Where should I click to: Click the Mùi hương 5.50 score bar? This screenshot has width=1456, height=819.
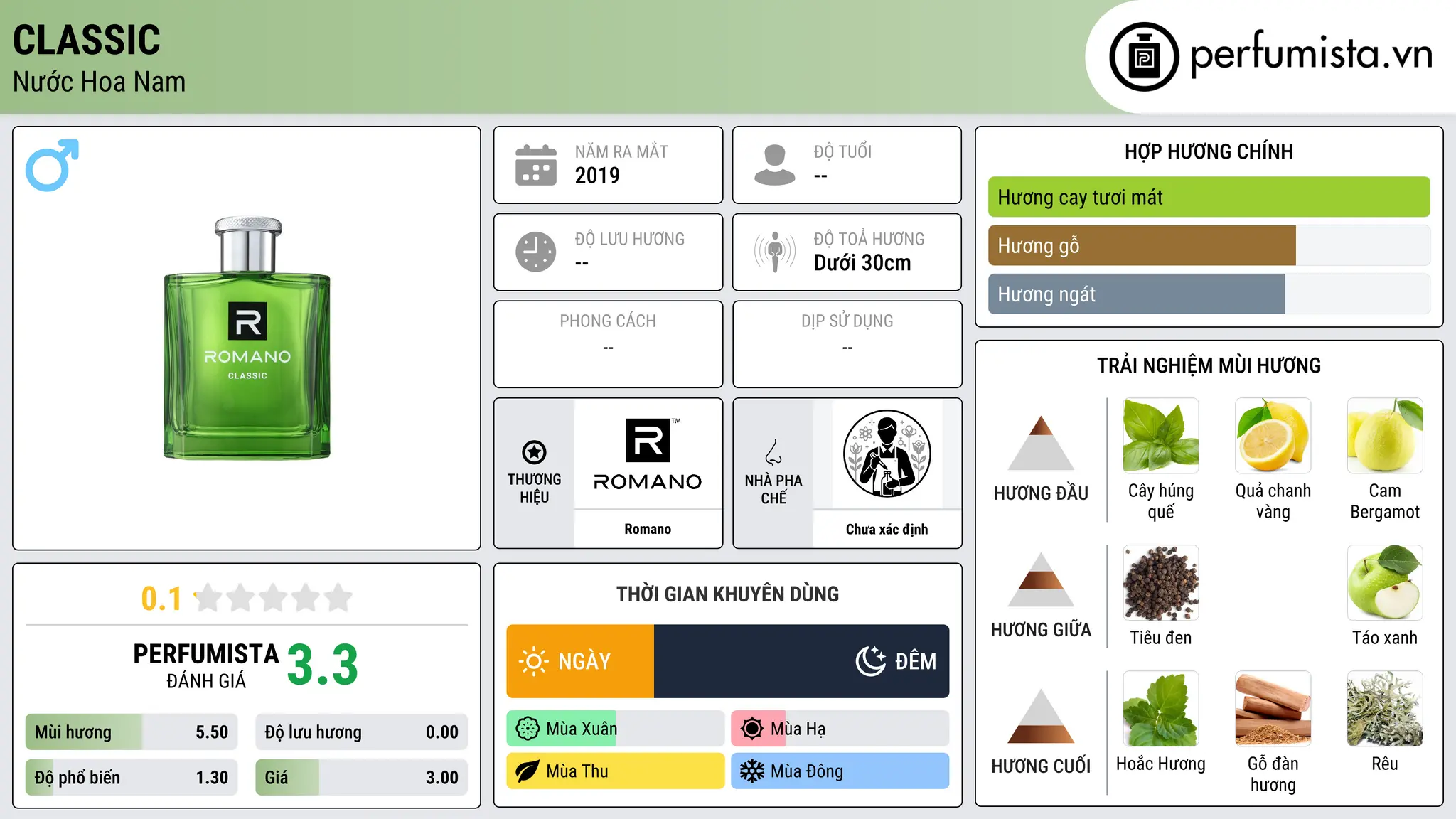coord(132,732)
